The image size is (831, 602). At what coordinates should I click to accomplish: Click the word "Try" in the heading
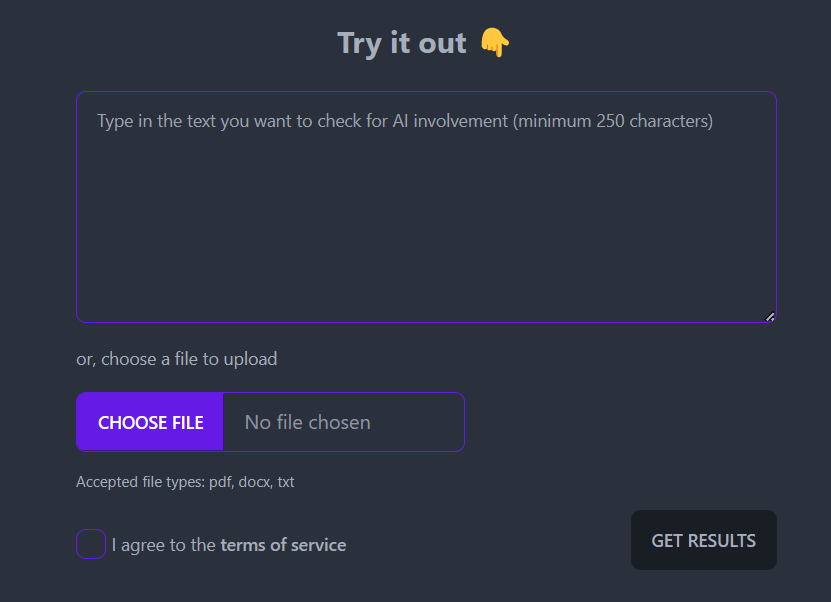point(358,43)
